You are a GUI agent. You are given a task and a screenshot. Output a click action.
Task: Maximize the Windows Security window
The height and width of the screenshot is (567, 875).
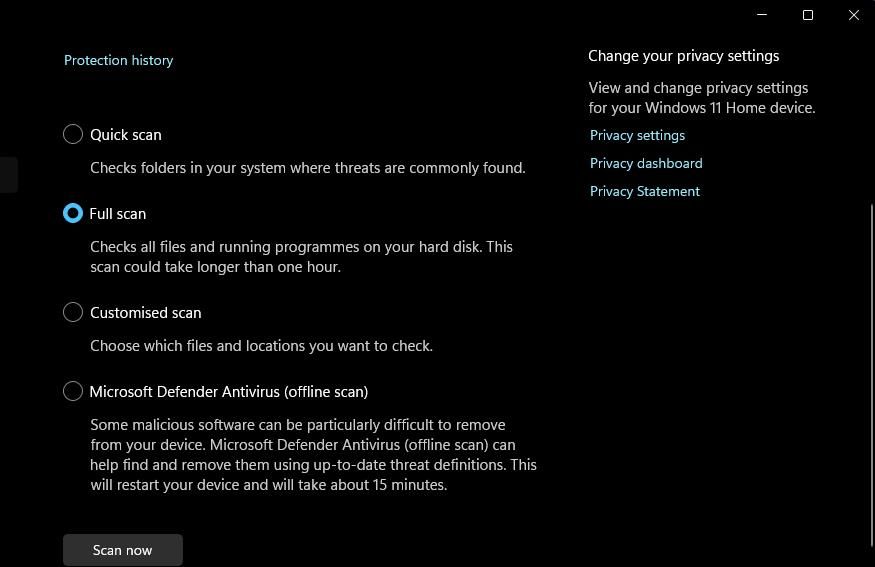pyautogui.click(x=808, y=15)
